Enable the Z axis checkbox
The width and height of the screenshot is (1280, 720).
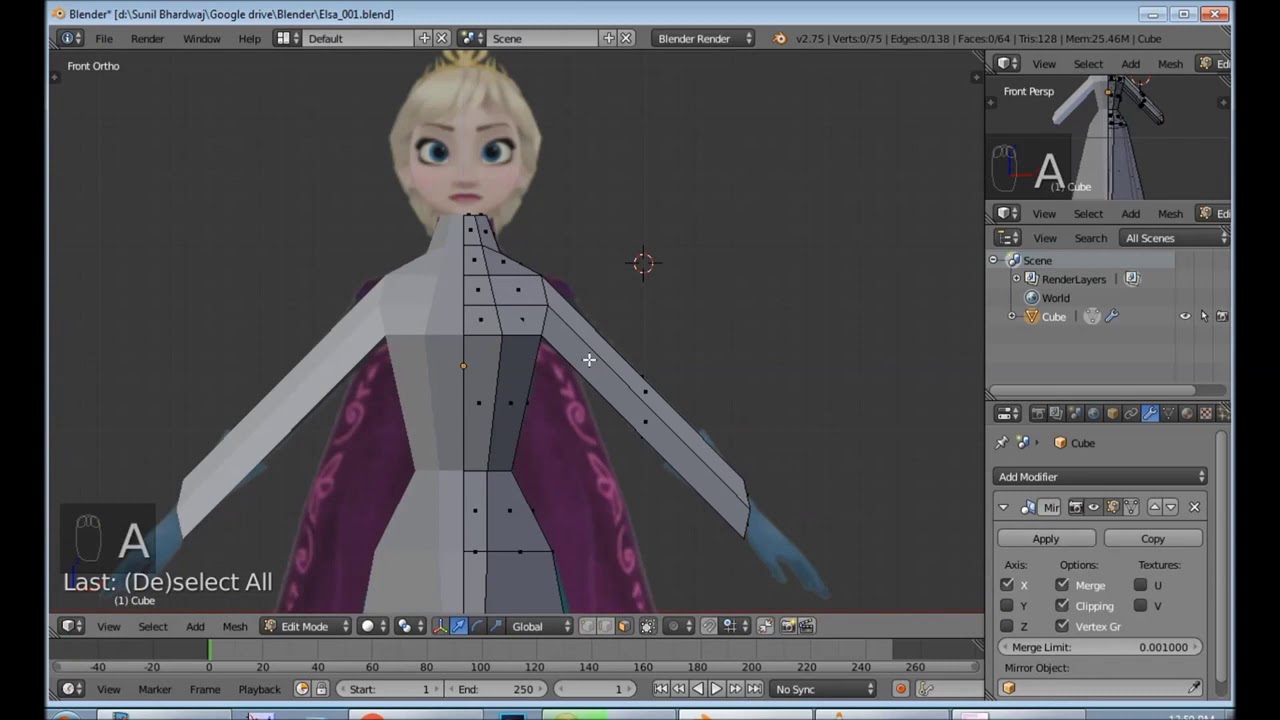pyautogui.click(x=1007, y=626)
